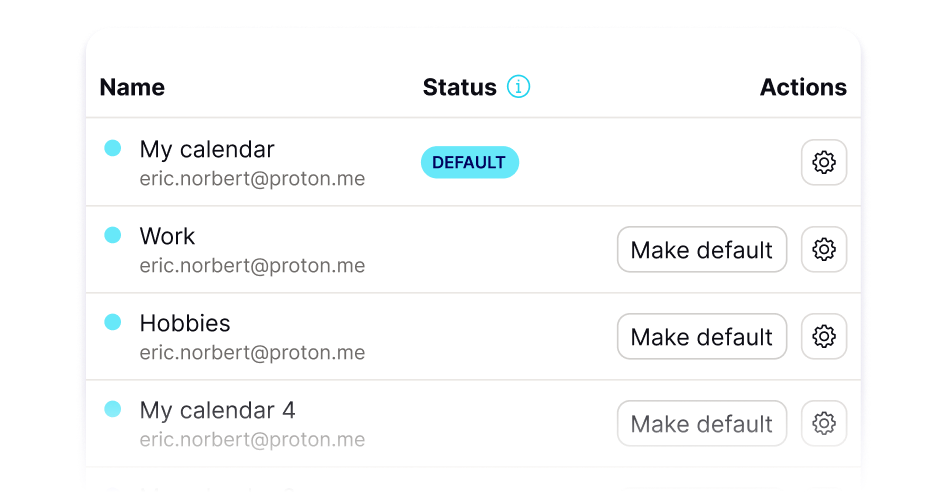Image resolution: width=950 pixels, height=500 pixels.
Task: Select the Hobbies calendar name
Action: coord(185,323)
